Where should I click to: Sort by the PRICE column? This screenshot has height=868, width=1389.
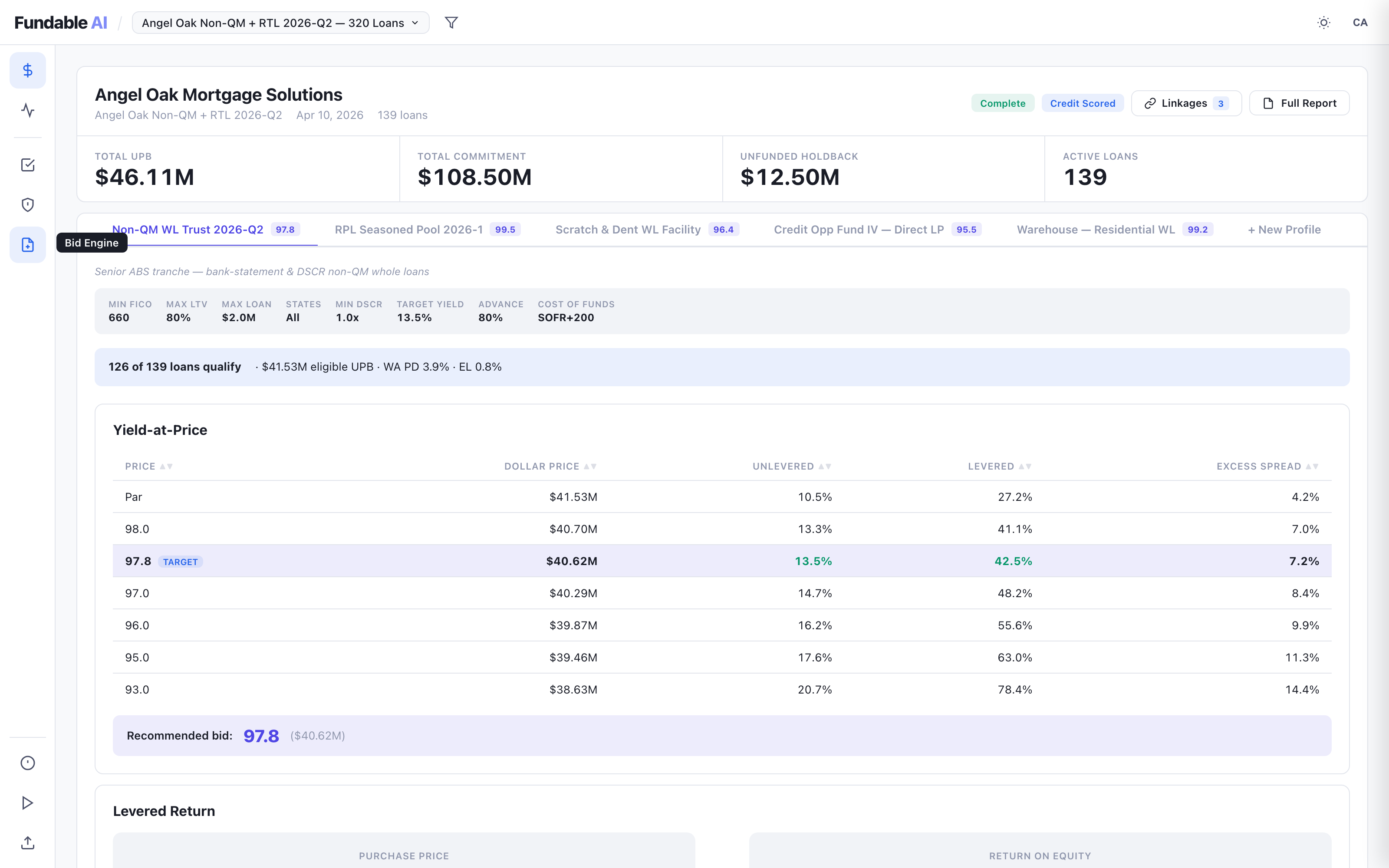(148, 466)
